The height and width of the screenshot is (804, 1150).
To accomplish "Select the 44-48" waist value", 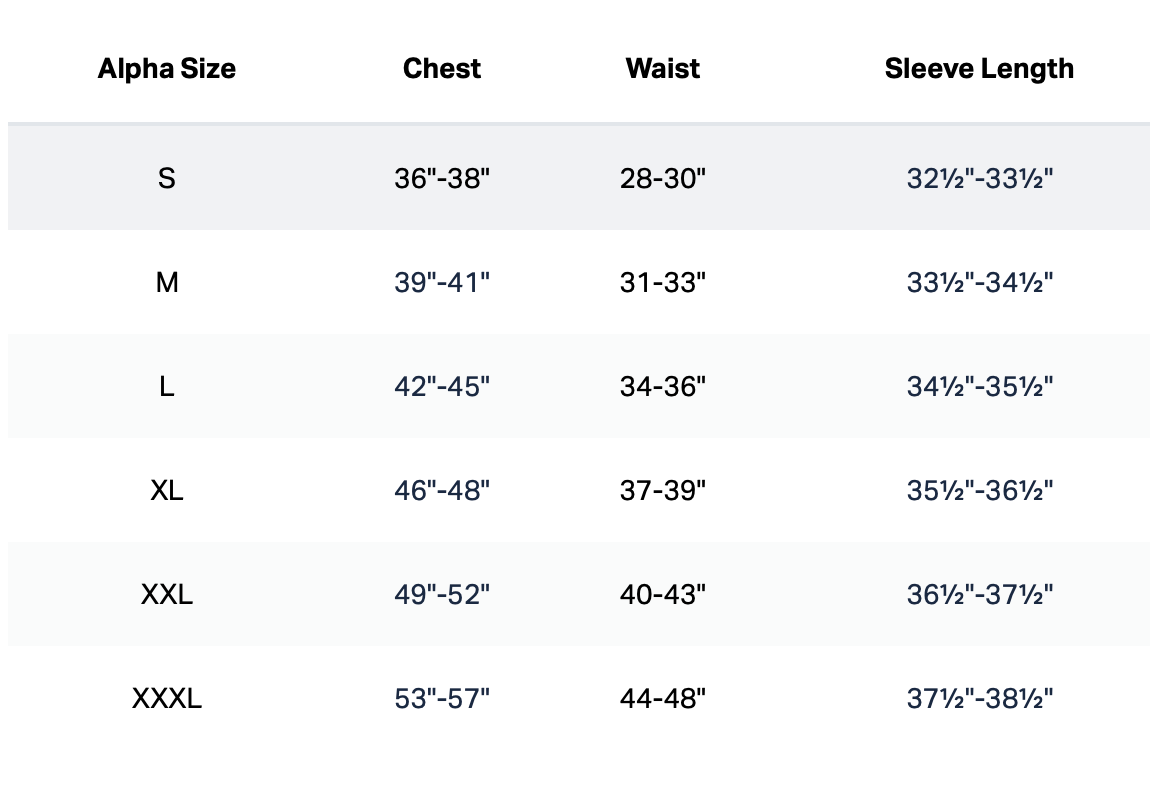I will [663, 699].
